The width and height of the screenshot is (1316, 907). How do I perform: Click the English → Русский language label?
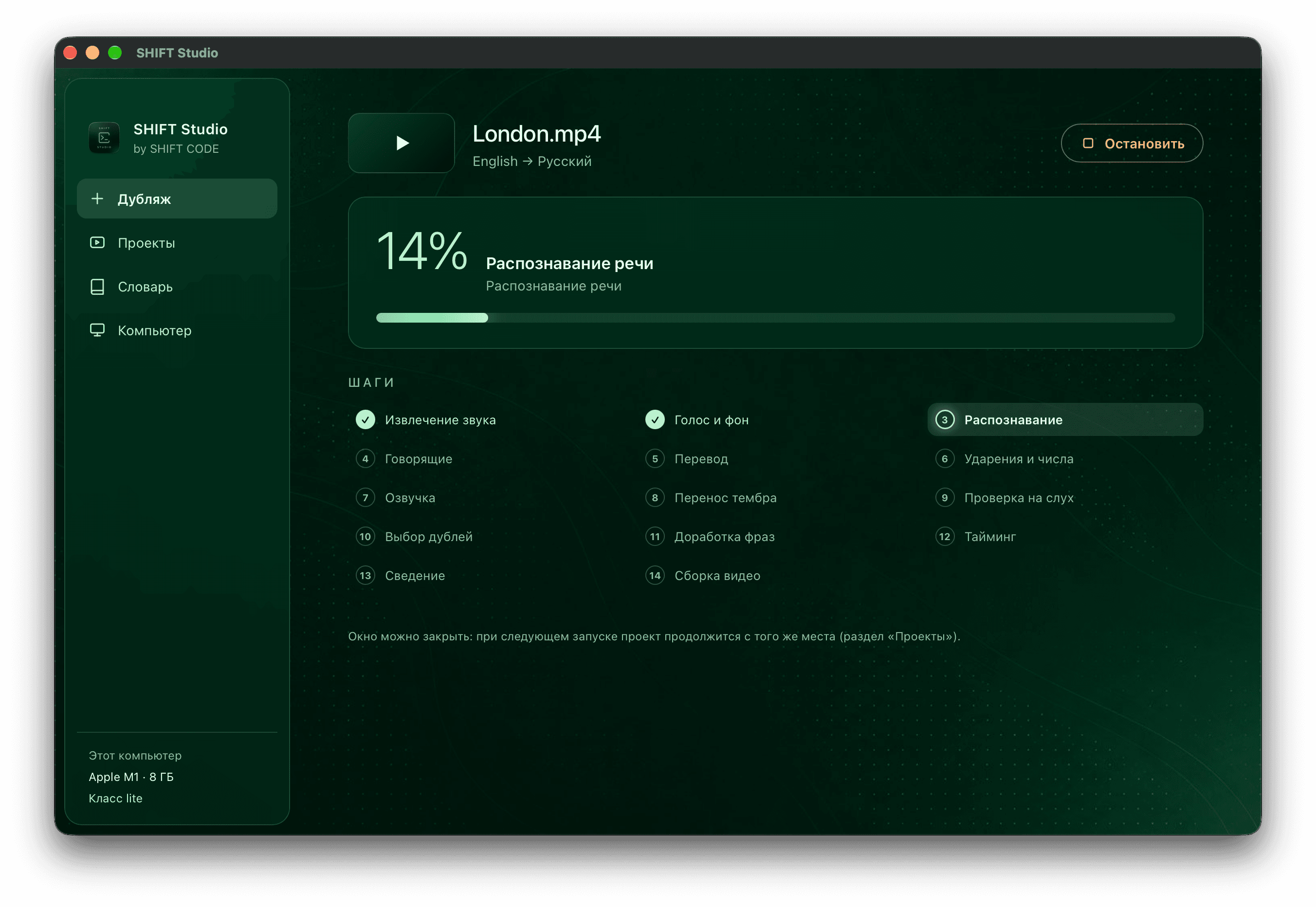[532, 162]
